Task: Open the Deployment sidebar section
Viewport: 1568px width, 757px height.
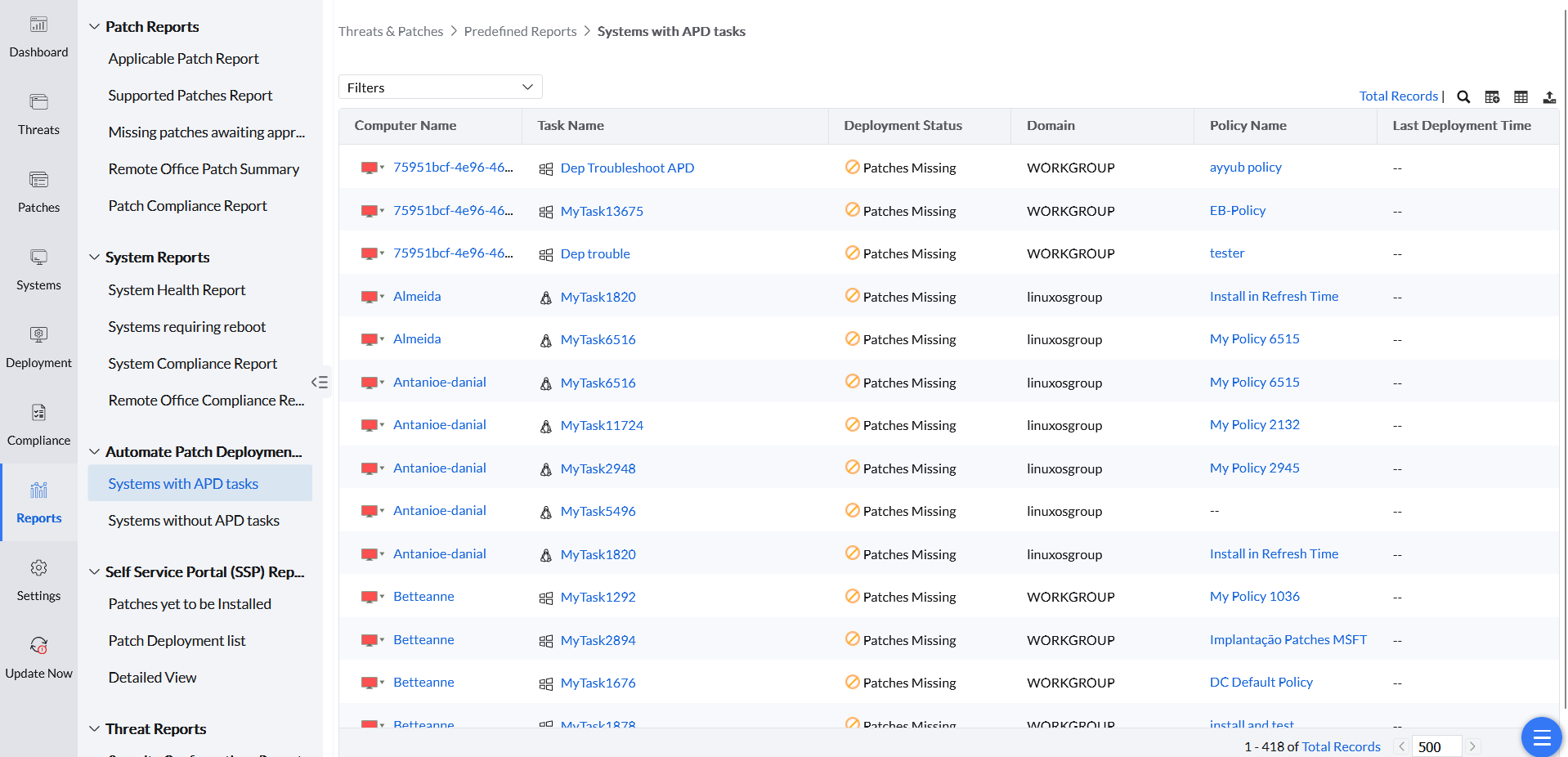Action: (38, 347)
